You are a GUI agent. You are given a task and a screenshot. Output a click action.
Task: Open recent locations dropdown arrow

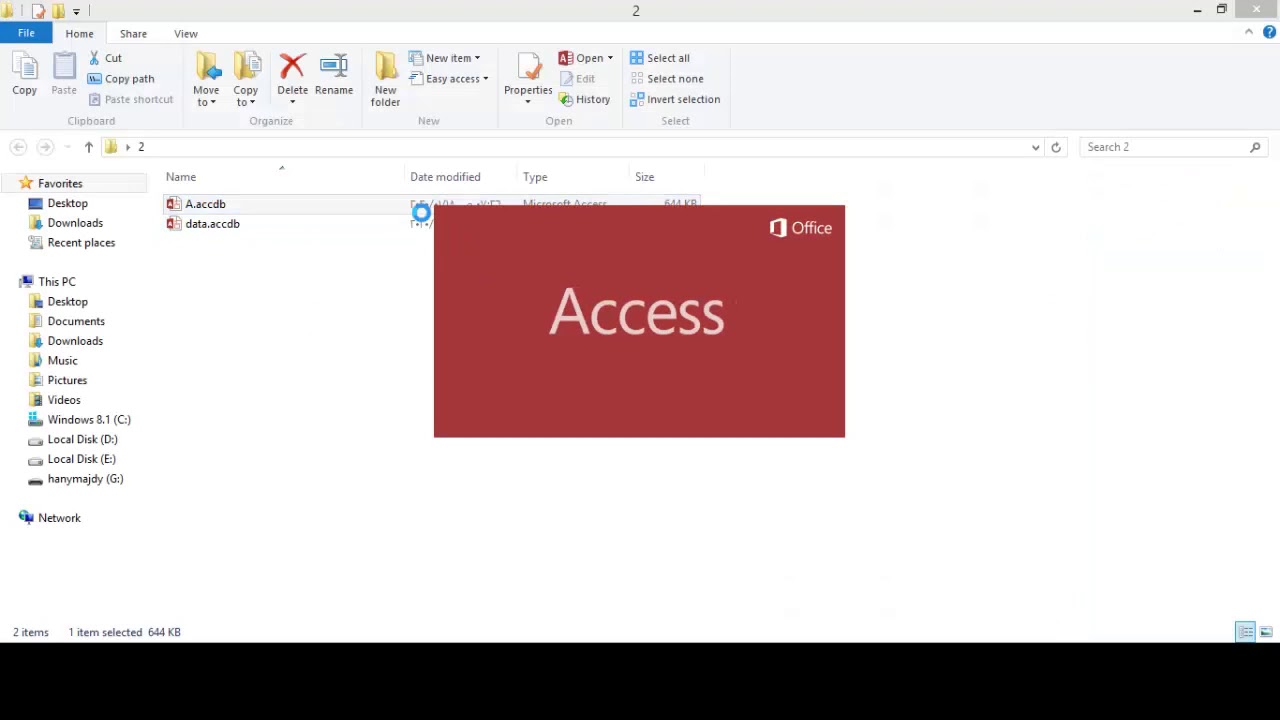point(67,147)
